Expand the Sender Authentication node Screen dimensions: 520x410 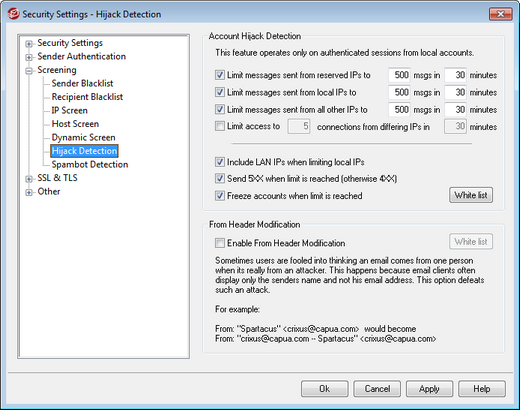[29, 57]
